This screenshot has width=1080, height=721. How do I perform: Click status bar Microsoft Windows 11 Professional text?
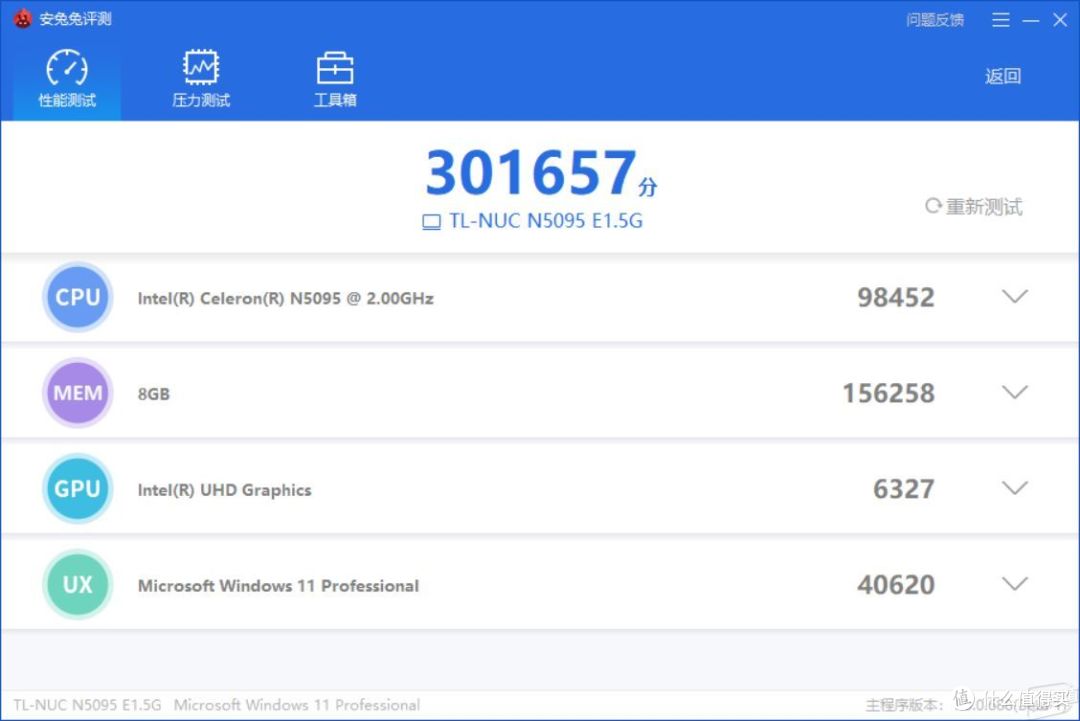[x=297, y=704]
